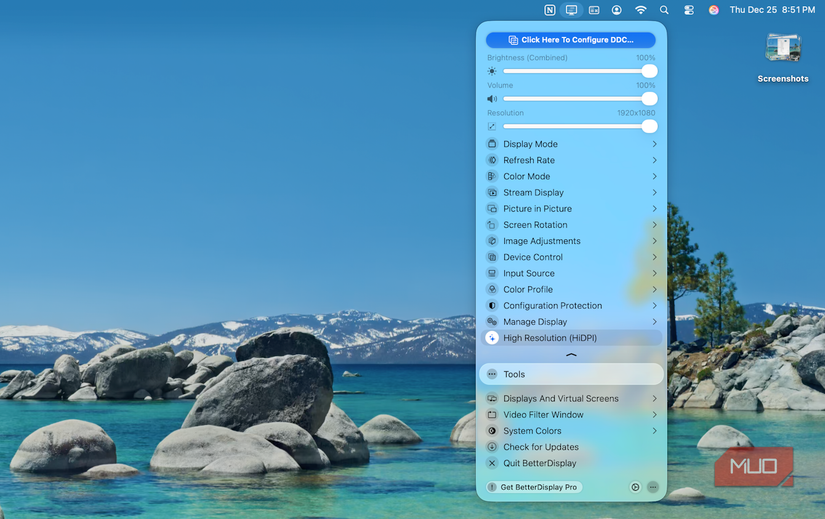The height and width of the screenshot is (519, 825).
Task: Click Here To Configure DDC button
Action: click(571, 40)
